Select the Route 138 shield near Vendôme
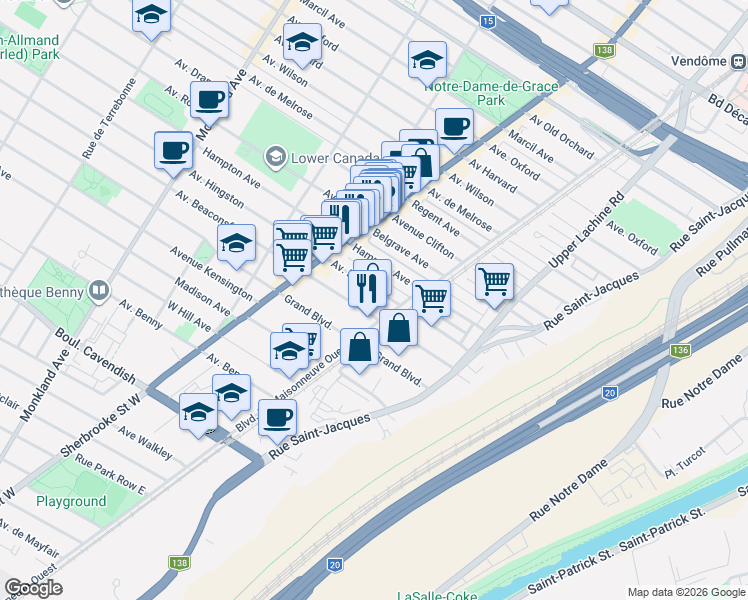This screenshot has height=600, width=748. click(603, 50)
